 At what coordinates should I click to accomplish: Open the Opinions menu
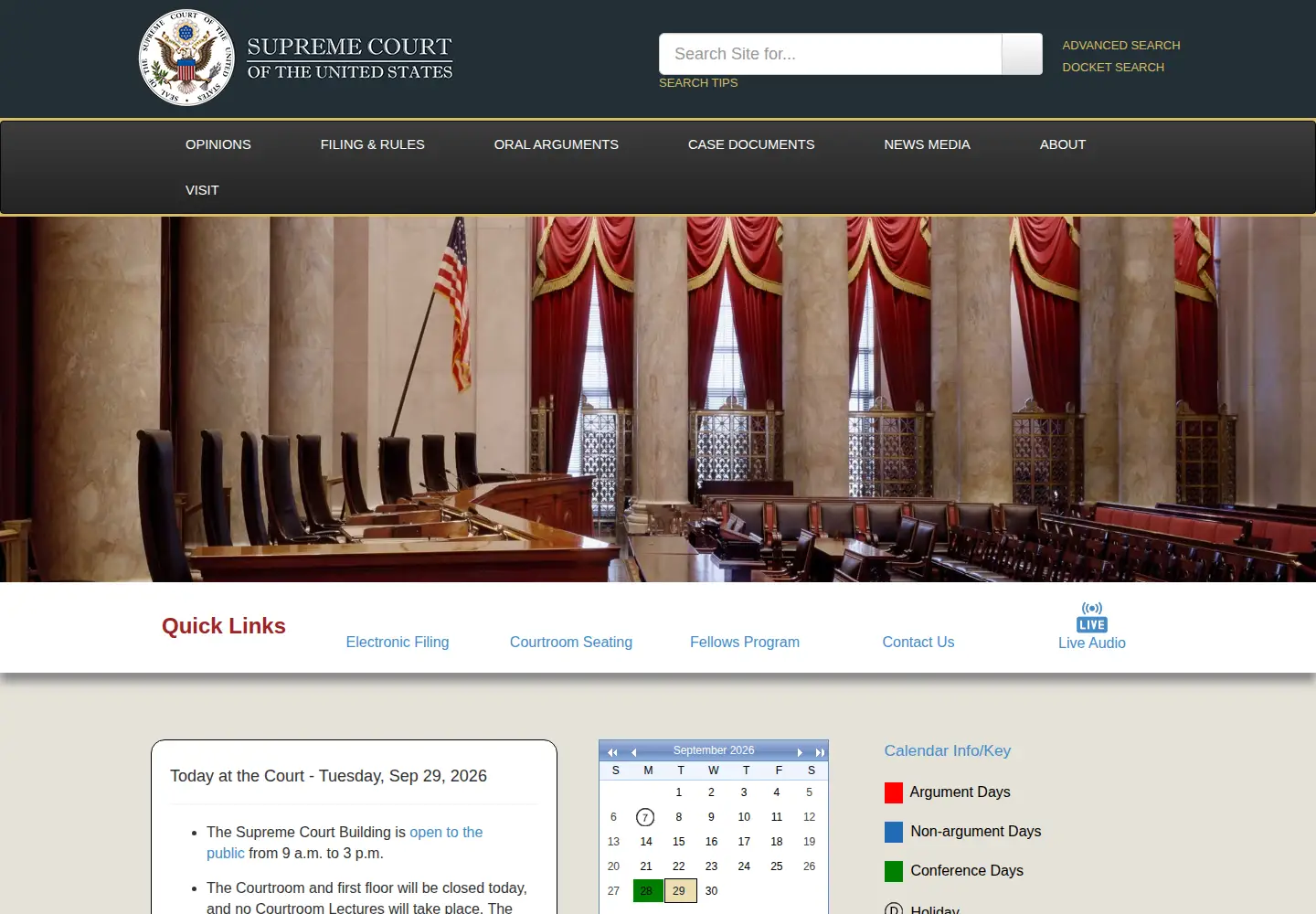click(218, 144)
